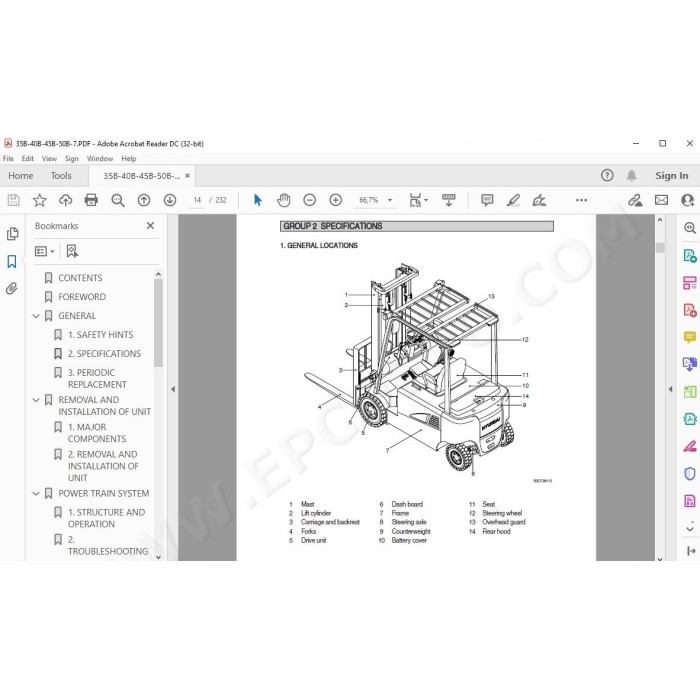This screenshot has height=700, width=700.
Task: Toggle the Bookmarks panel icon
Action: (x=12, y=262)
